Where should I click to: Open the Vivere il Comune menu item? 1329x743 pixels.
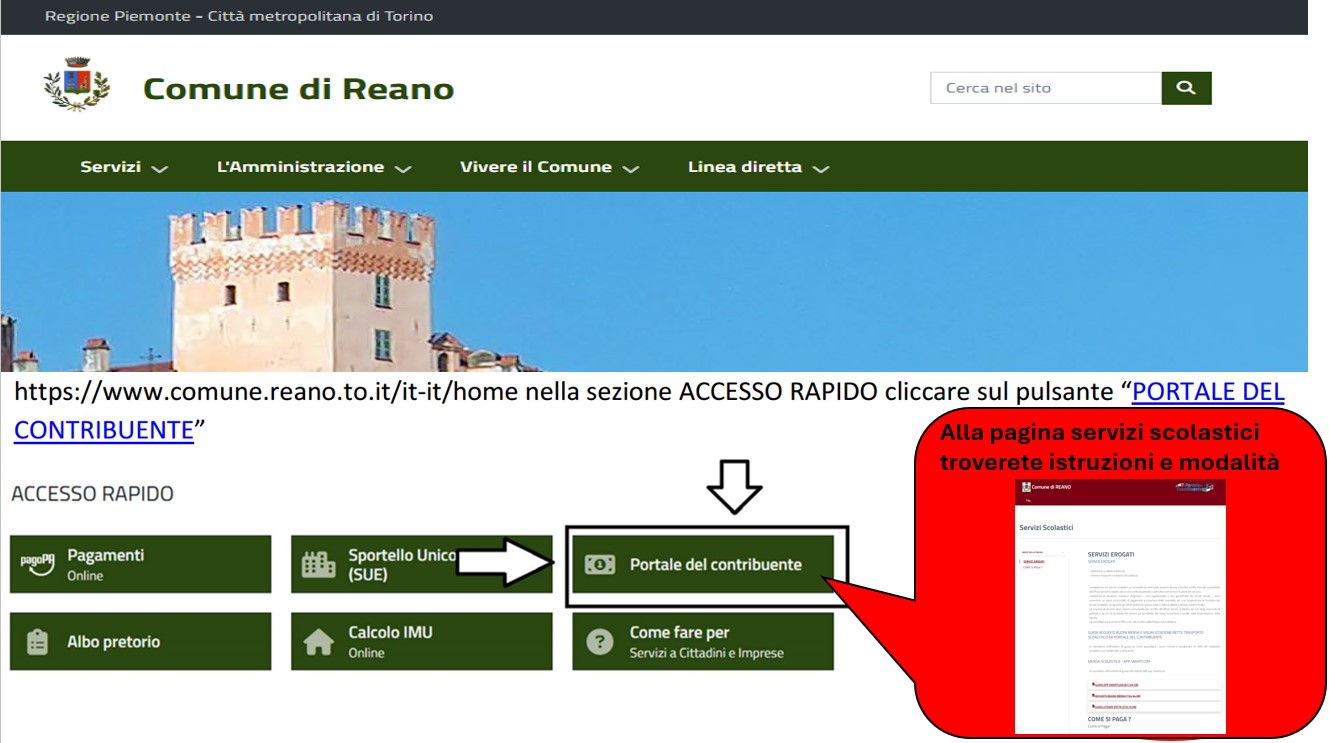tap(535, 167)
